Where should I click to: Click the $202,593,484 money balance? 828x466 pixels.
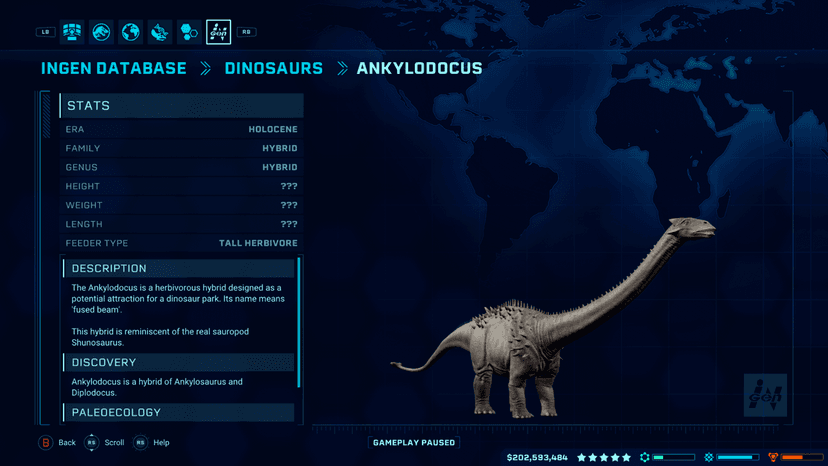point(537,458)
